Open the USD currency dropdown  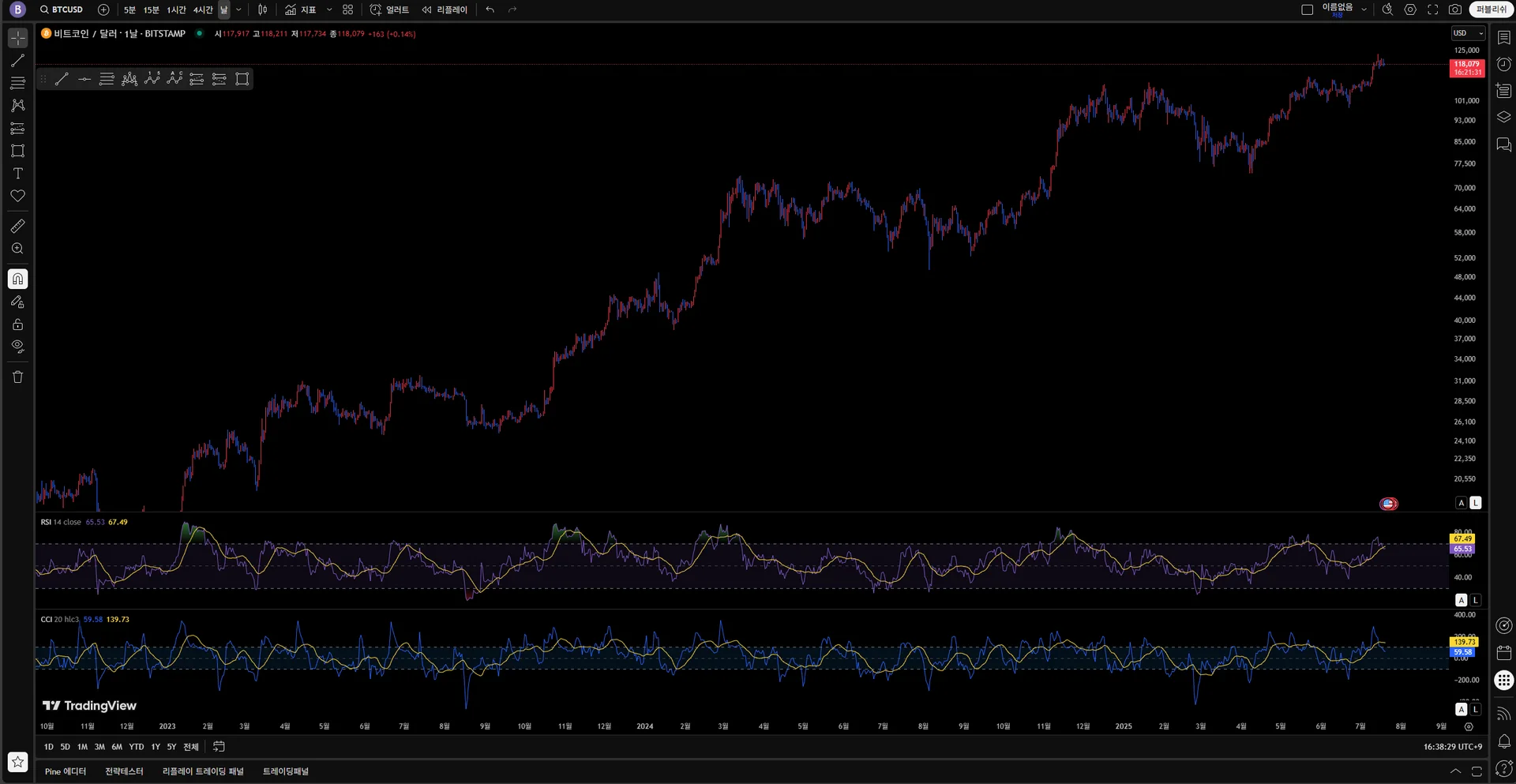click(x=1468, y=33)
